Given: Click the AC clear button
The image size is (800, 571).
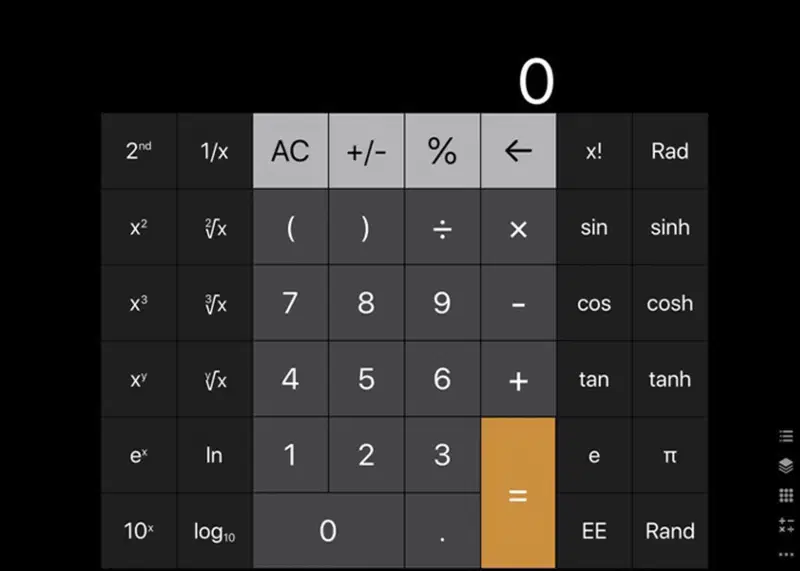Looking at the screenshot, I should (290, 151).
